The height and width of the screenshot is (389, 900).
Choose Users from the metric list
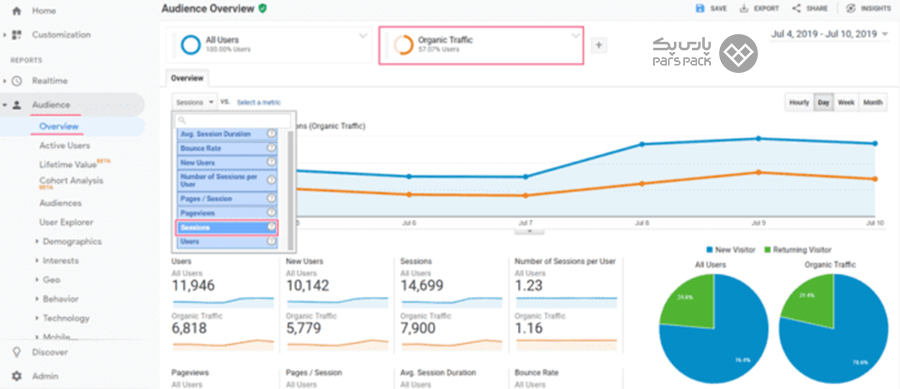pyautogui.click(x=227, y=242)
